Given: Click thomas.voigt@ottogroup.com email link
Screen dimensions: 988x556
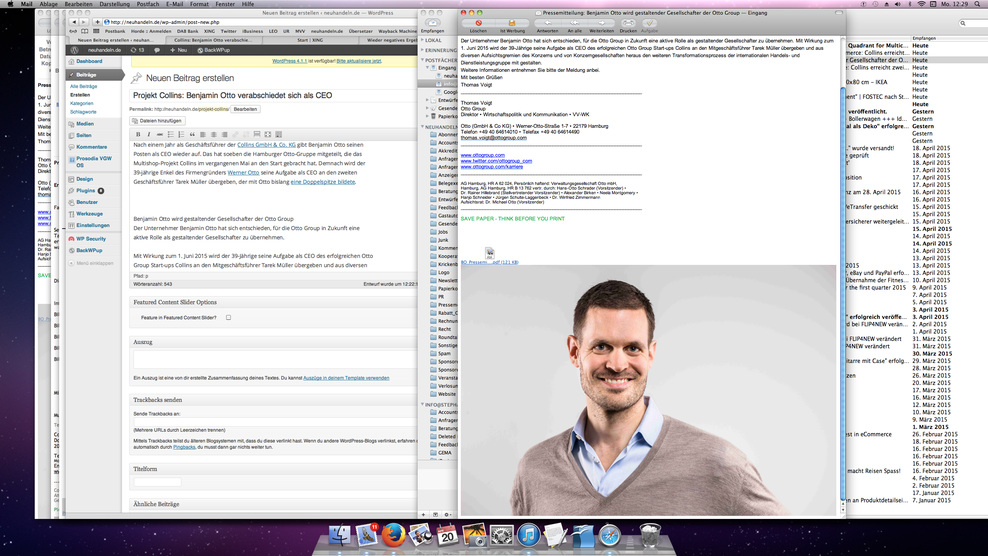Looking at the screenshot, I should coord(493,137).
